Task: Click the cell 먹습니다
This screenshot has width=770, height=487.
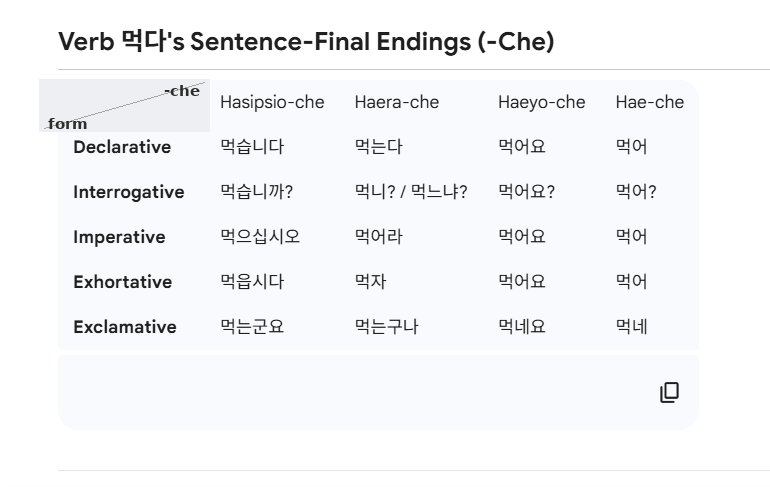Action: (x=252, y=147)
